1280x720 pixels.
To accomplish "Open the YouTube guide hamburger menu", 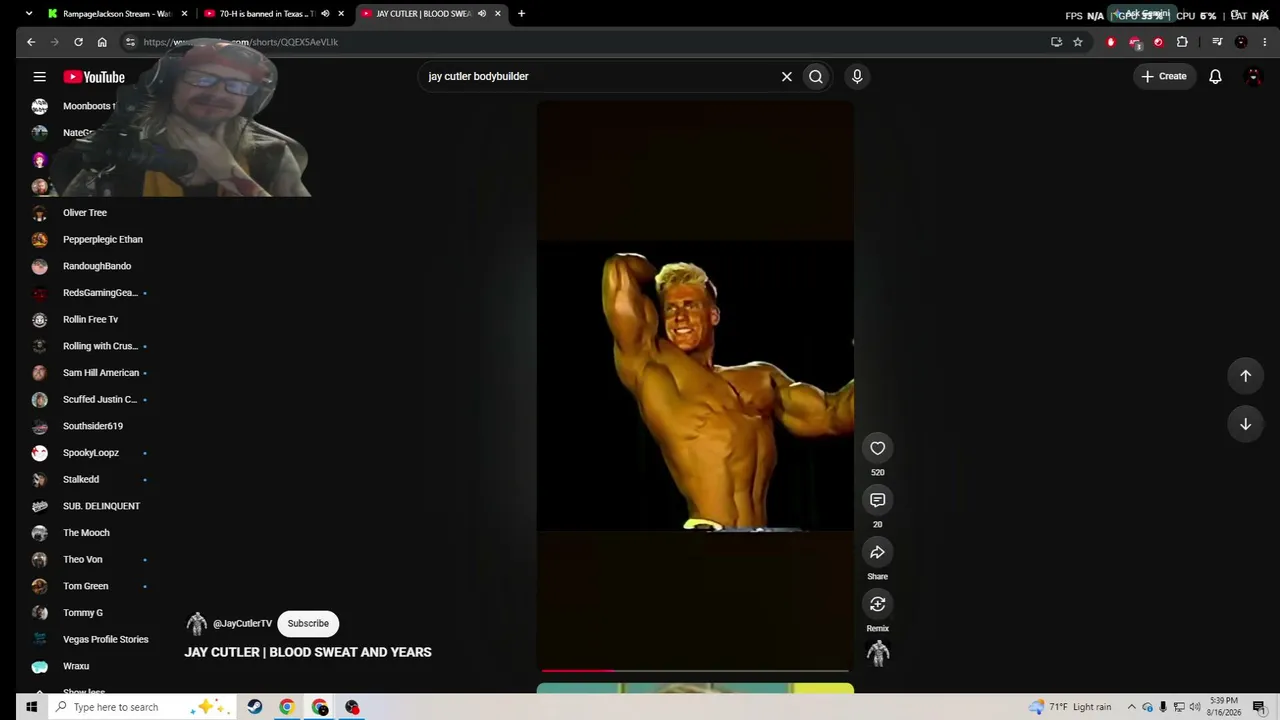I will pos(39,76).
